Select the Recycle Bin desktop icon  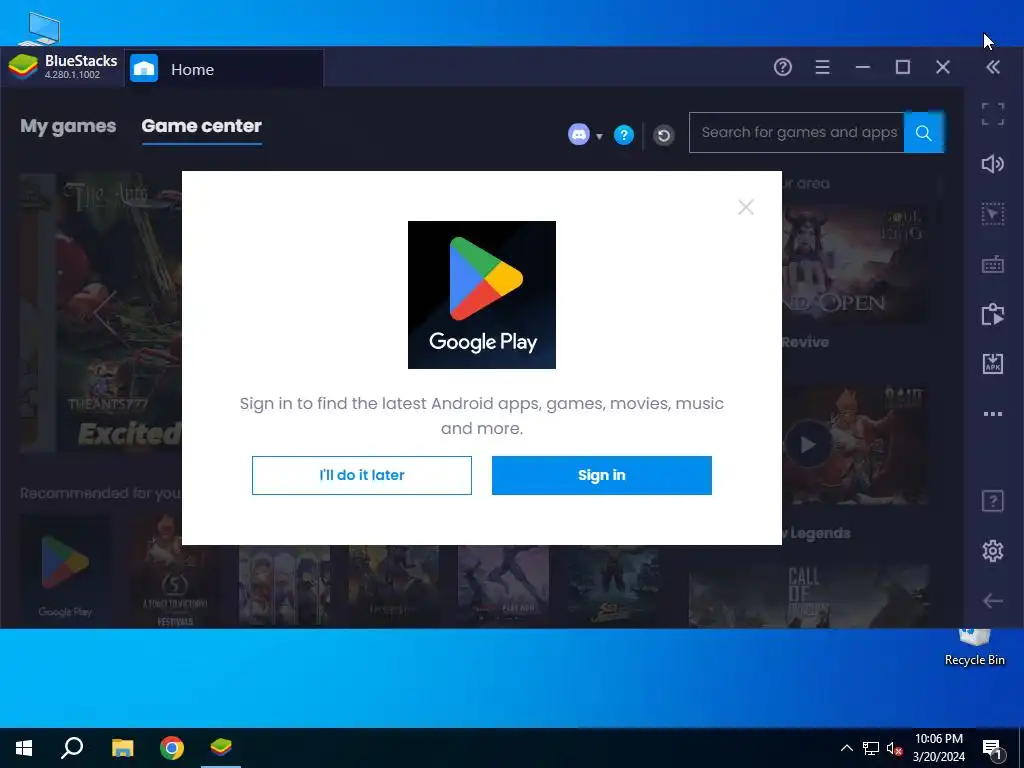pyautogui.click(x=974, y=648)
